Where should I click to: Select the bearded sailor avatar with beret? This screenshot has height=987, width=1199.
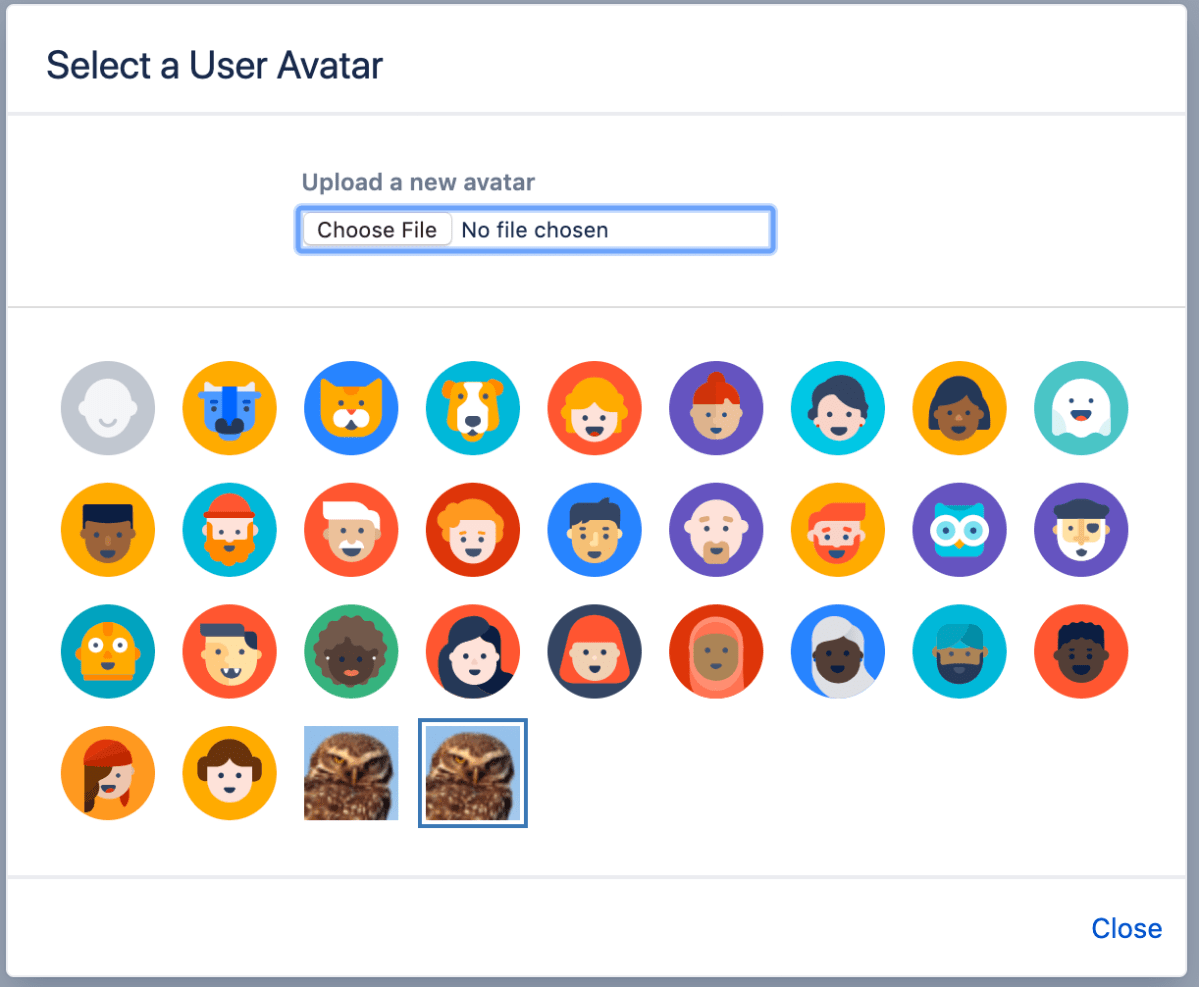click(x=1081, y=530)
